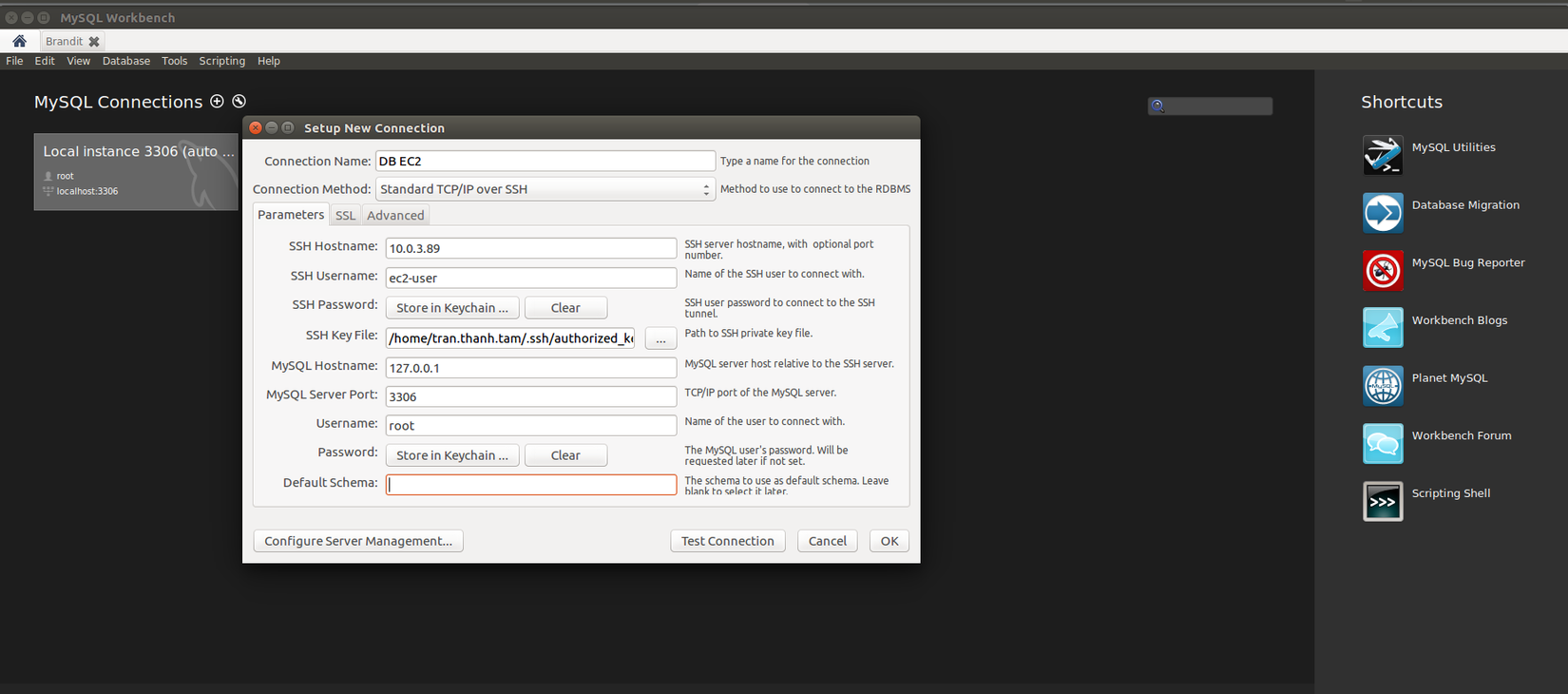Launch the Scripting Shell icon
The width and height of the screenshot is (1568, 694).
point(1383,501)
